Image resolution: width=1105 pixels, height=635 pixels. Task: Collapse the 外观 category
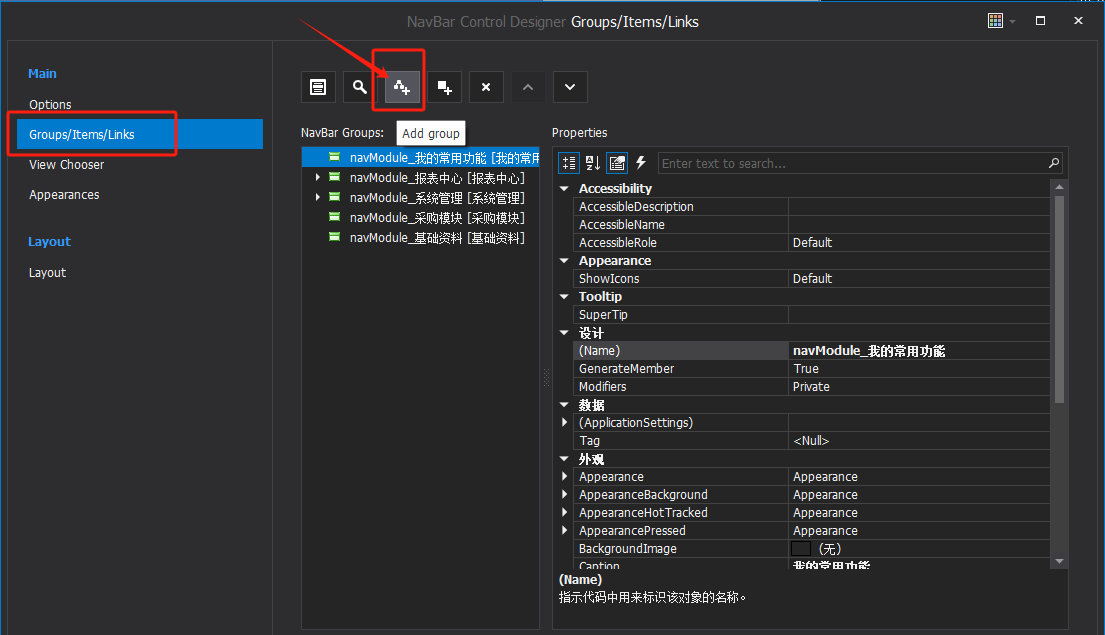point(564,458)
